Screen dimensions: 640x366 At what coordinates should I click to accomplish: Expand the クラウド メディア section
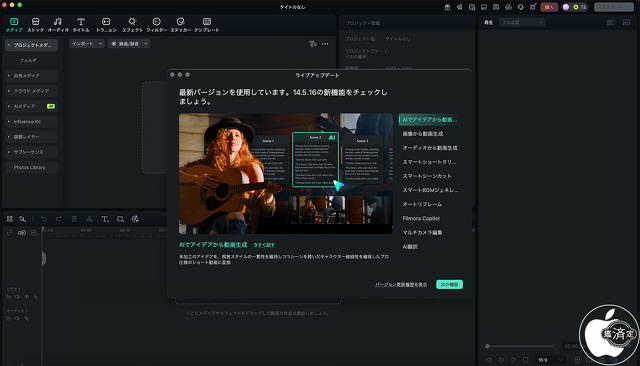pyautogui.click(x=31, y=91)
